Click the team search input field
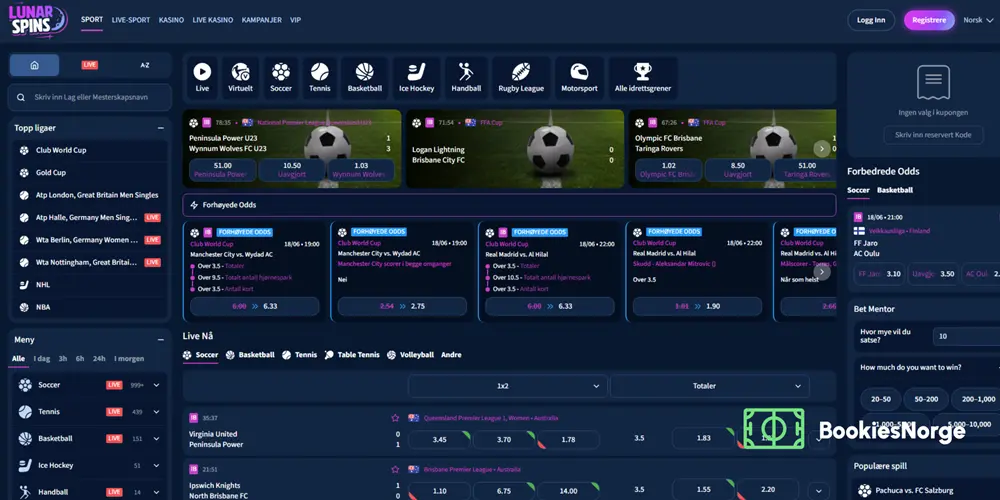 [x=90, y=98]
